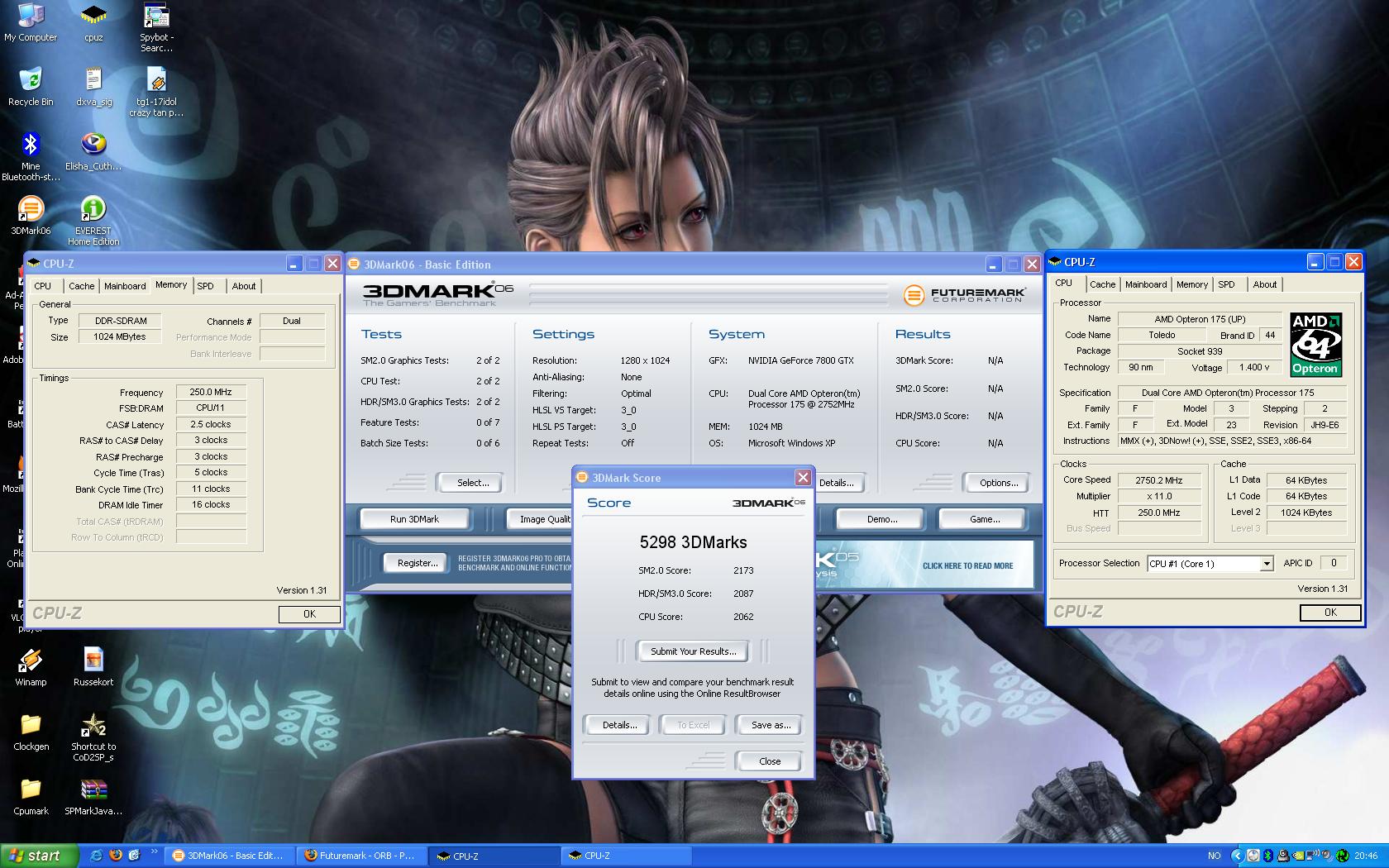The width and height of the screenshot is (1389, 868).
Task: Select the SPMarkJava archive icon
Action: (x=93, y=796)
